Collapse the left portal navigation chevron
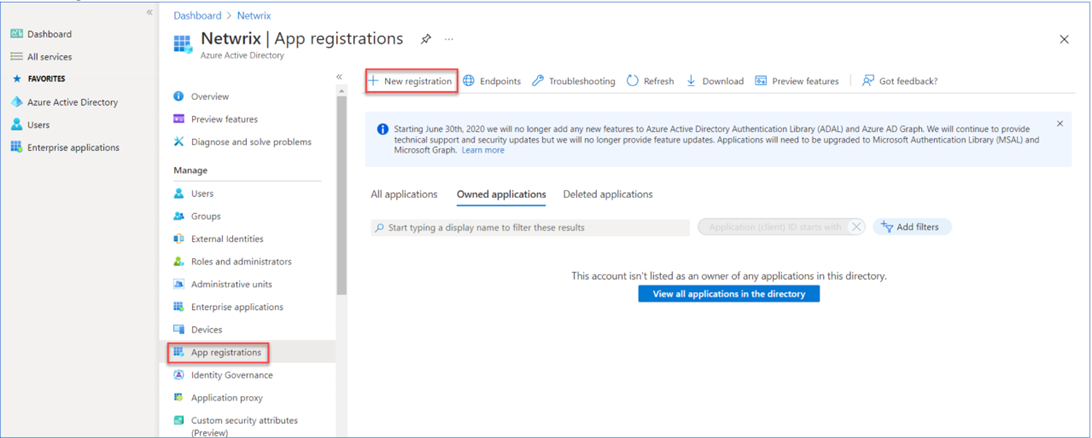1092x438 pixels. click(150, 13)
